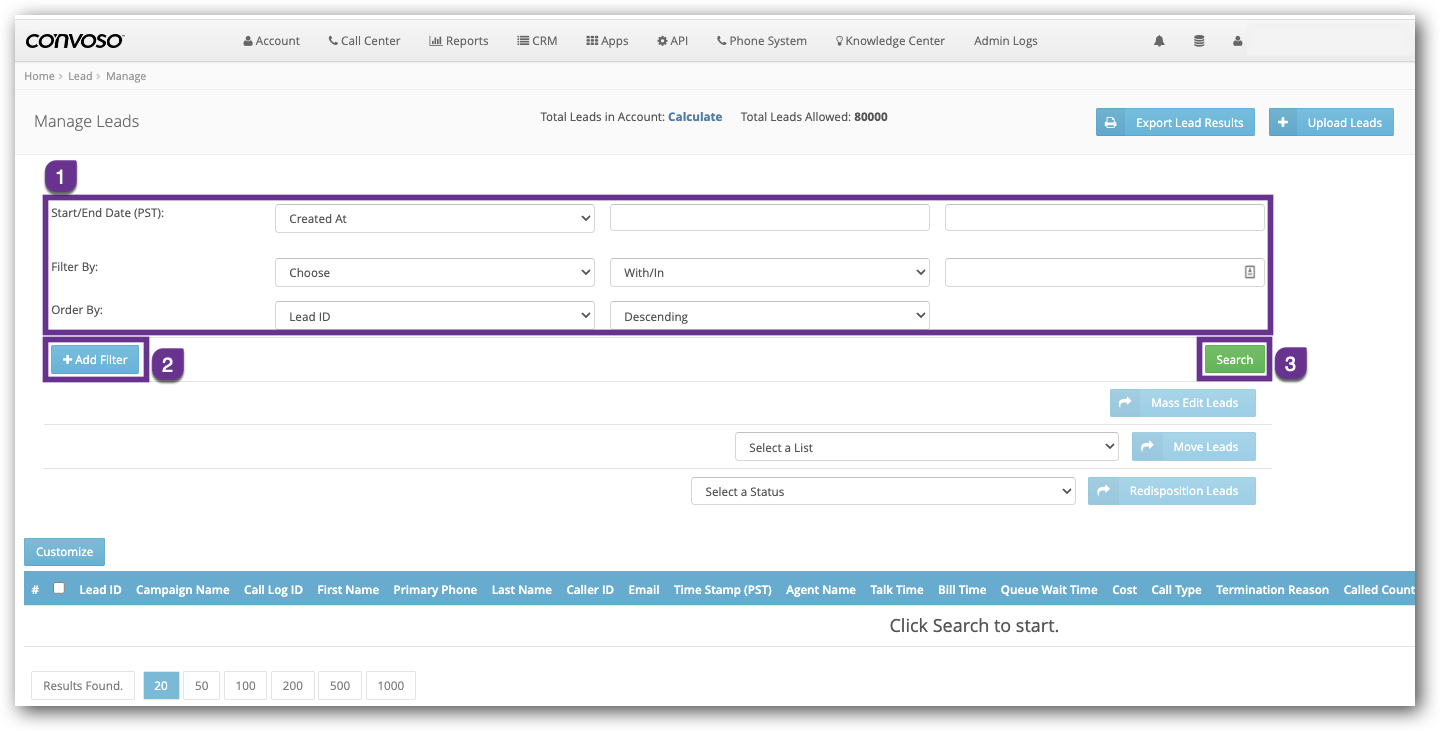The height and width of the screenshot is (731, 1440).
Task: Open the user profile icon
Action: click(1238, 41)
